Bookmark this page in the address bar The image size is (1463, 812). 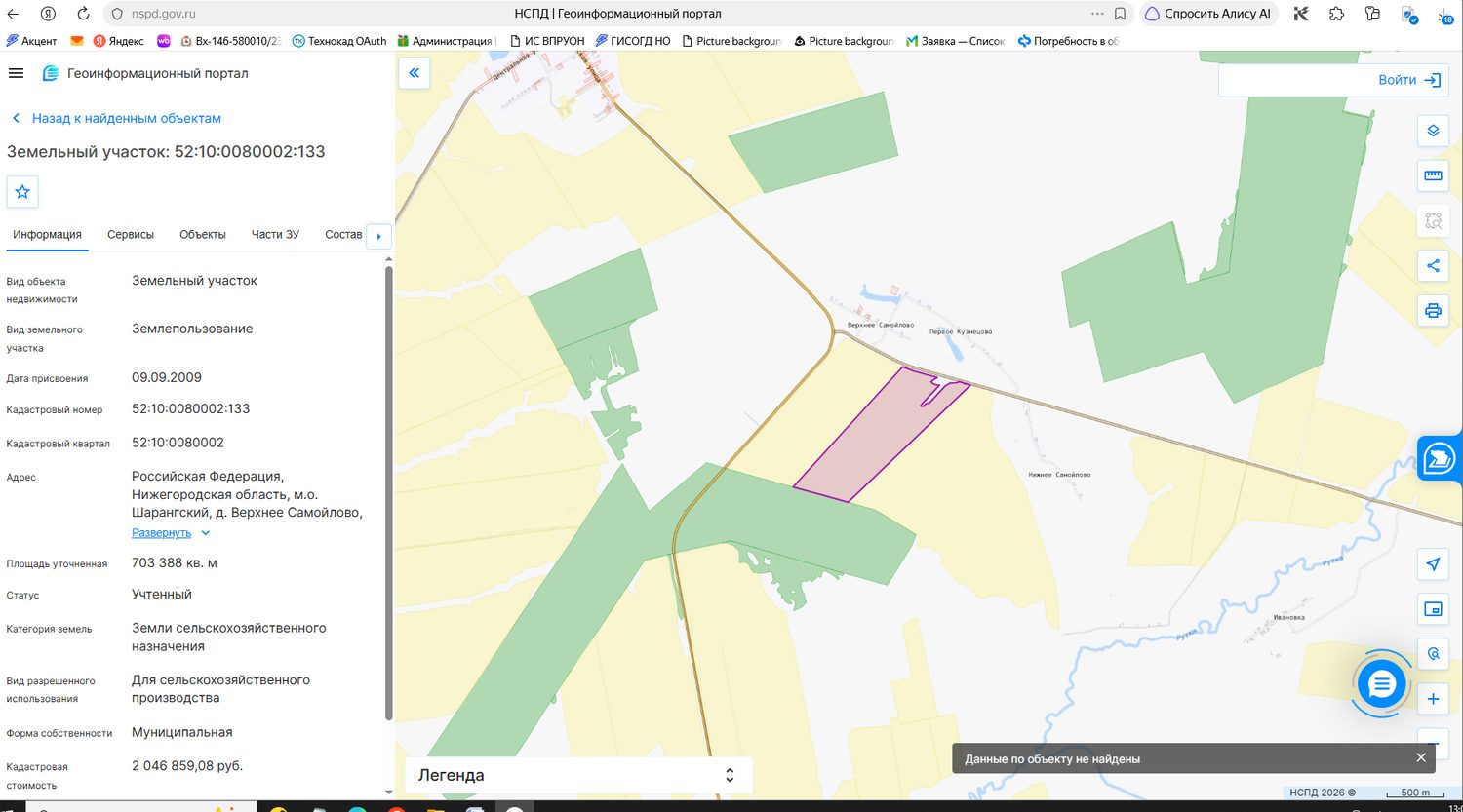tap(1121, 14)
